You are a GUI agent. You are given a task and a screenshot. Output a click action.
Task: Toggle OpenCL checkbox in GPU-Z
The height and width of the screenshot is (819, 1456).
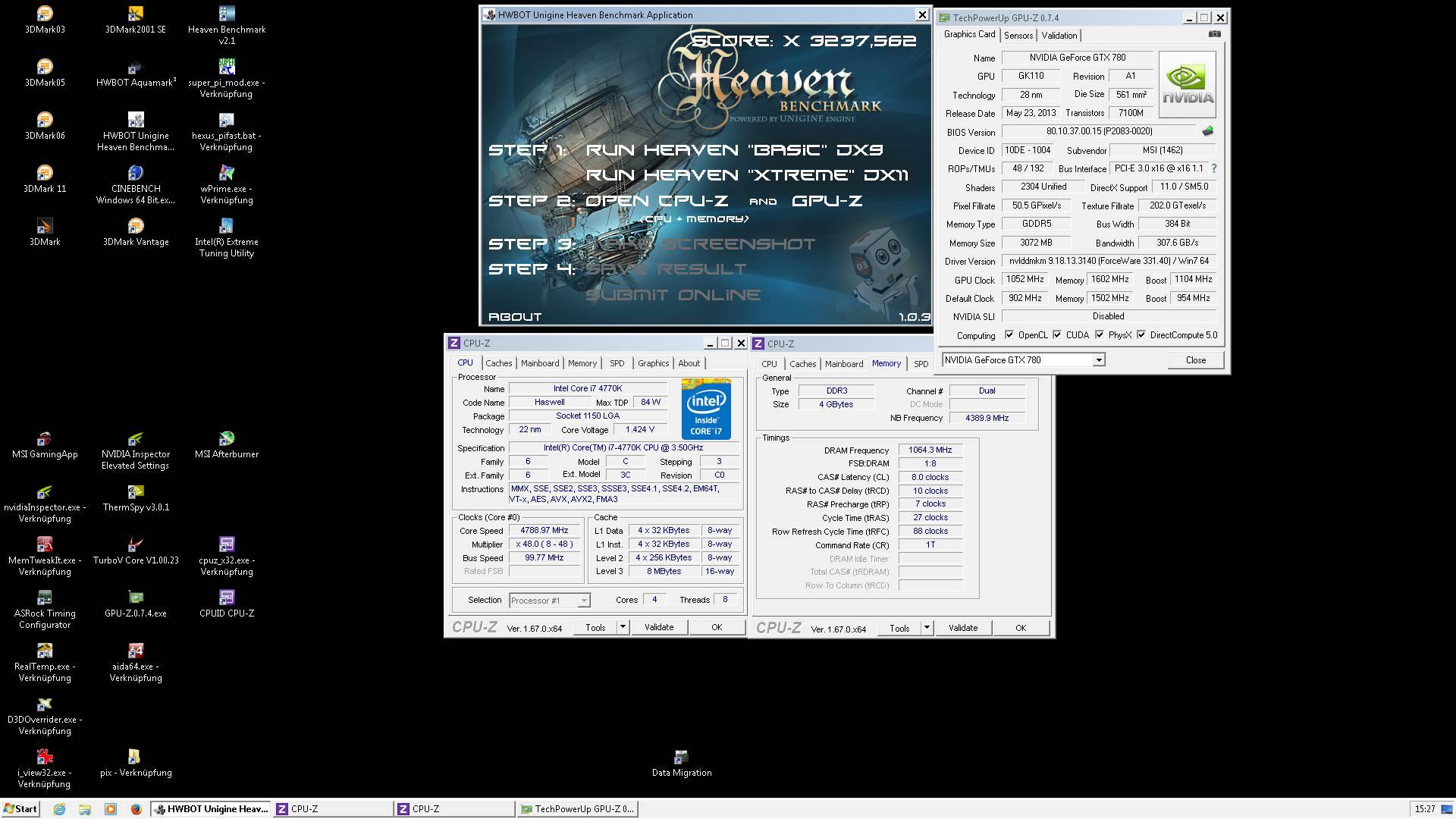point(1009,335)
